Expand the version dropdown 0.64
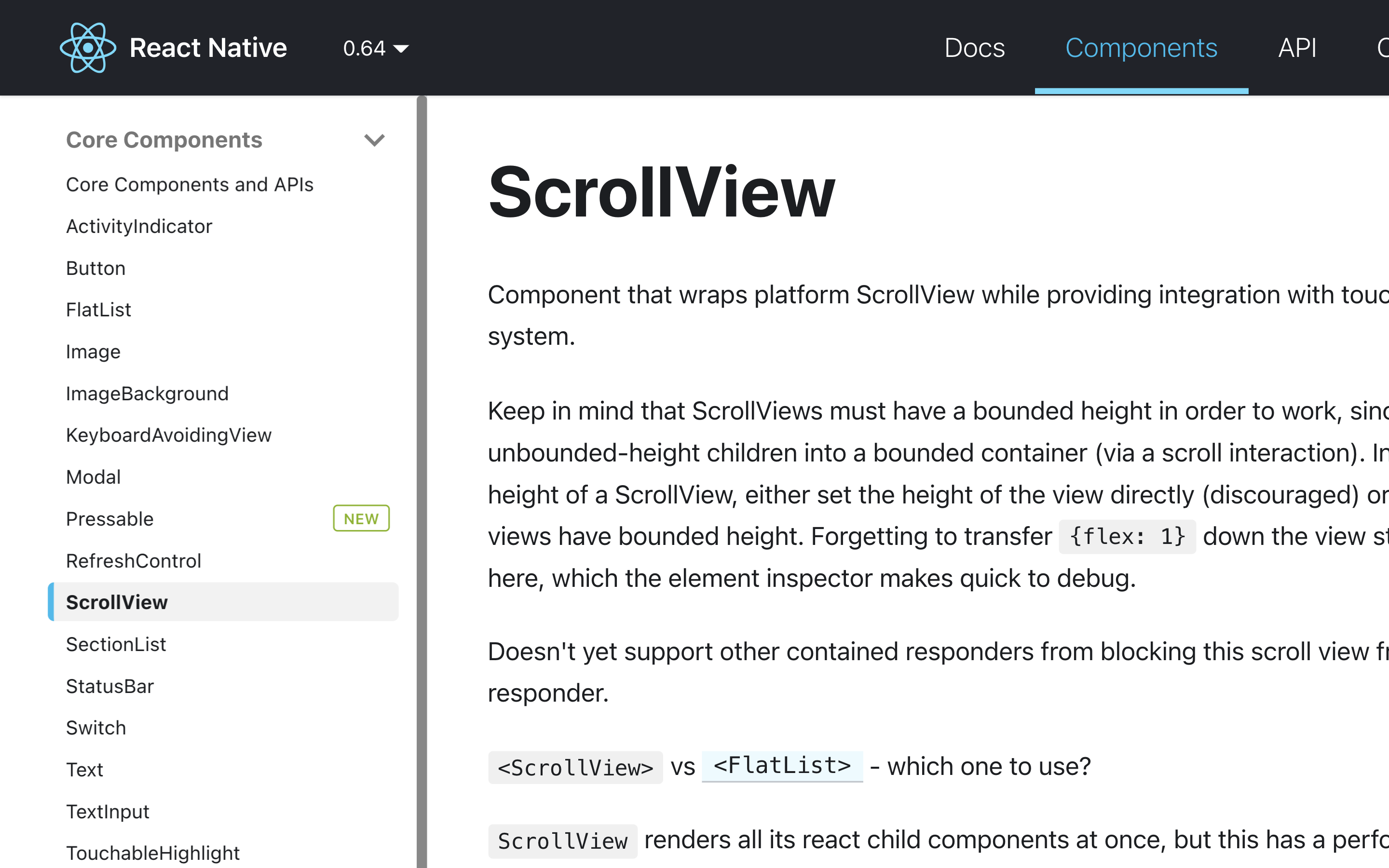 [375, 47]
